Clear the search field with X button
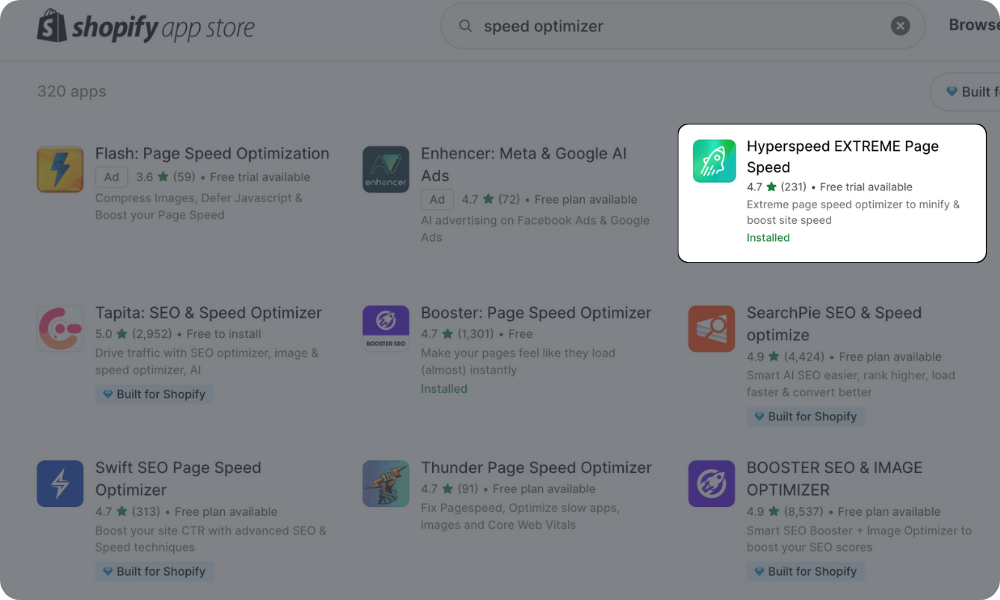1000x600 pixels. coord(900,26)
